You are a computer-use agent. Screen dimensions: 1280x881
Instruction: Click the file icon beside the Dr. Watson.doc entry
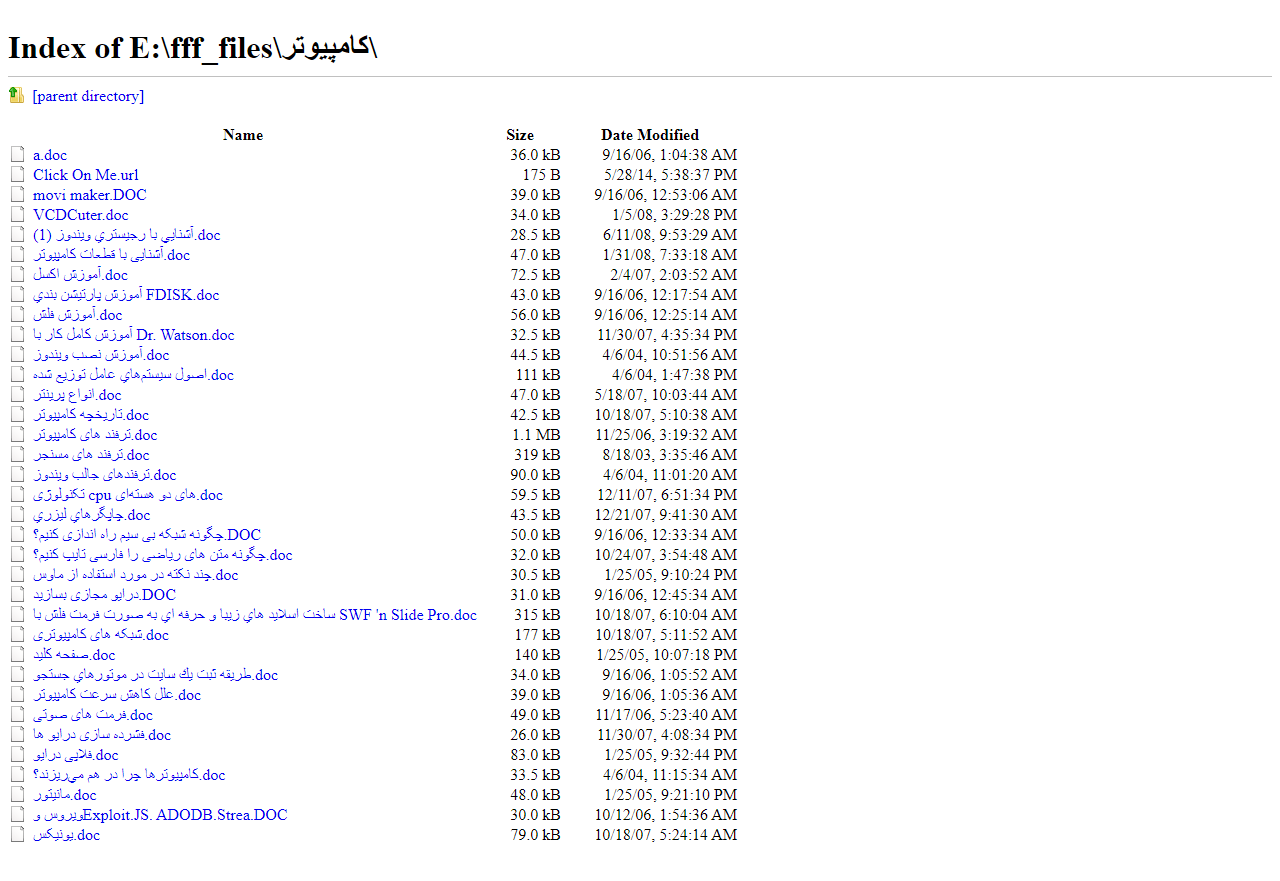pos(17,335)
